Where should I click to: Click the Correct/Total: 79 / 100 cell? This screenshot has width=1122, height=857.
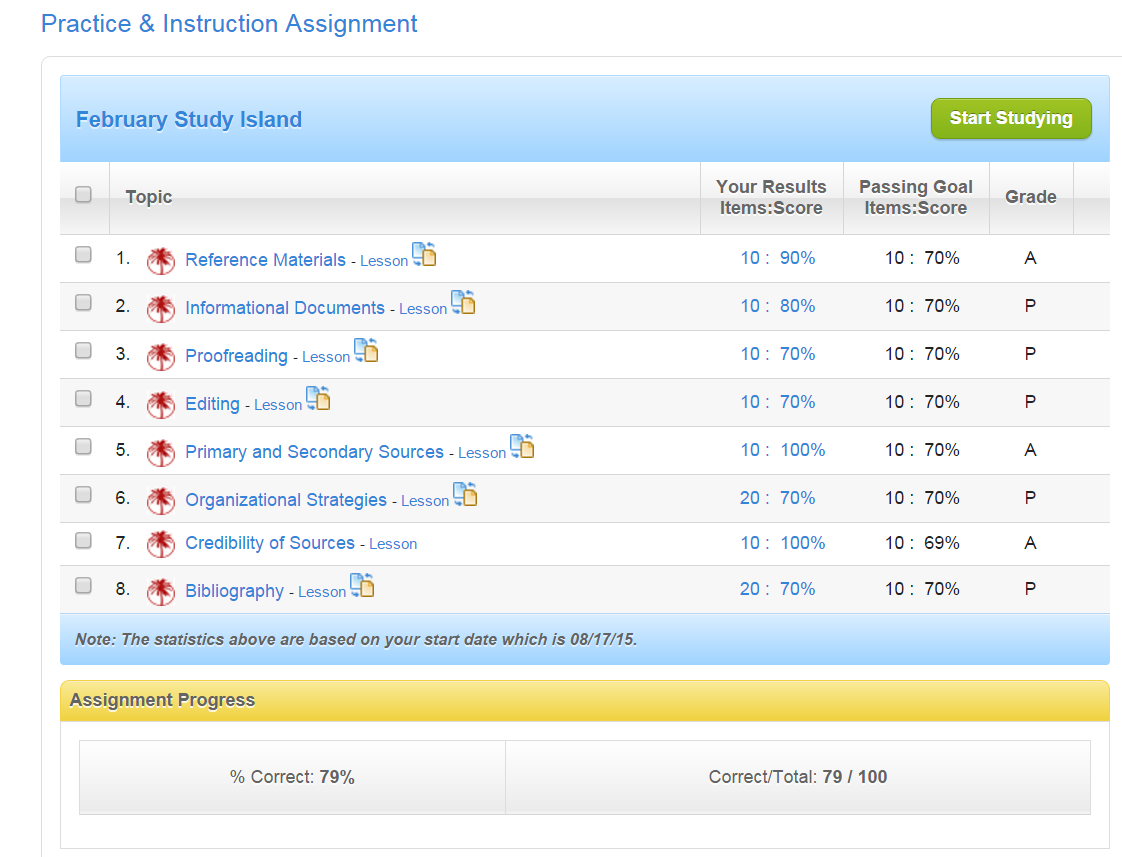point(798,777)
